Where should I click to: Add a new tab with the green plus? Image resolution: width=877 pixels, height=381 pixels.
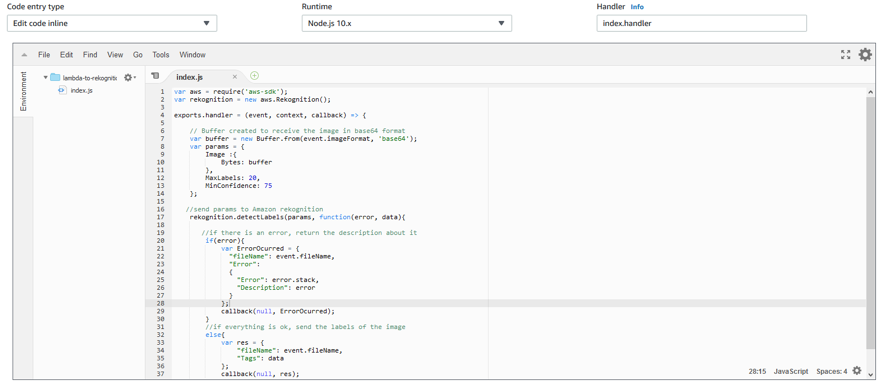[x=254, y=76]
